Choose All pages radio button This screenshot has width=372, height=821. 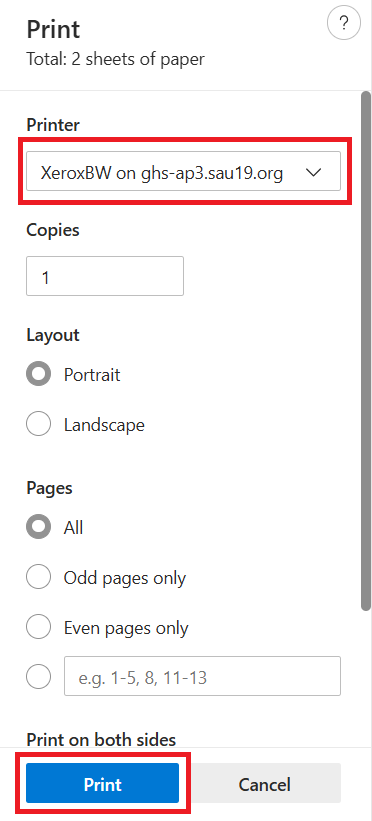[38, 527]
